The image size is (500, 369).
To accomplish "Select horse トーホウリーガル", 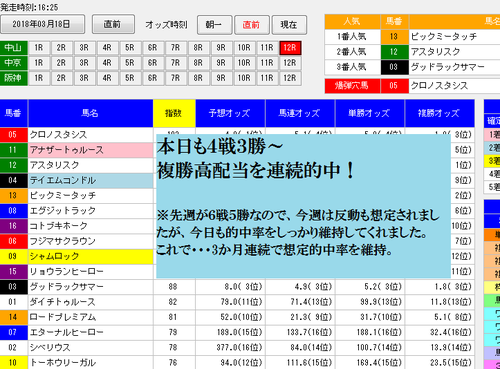I will [90, 362].
